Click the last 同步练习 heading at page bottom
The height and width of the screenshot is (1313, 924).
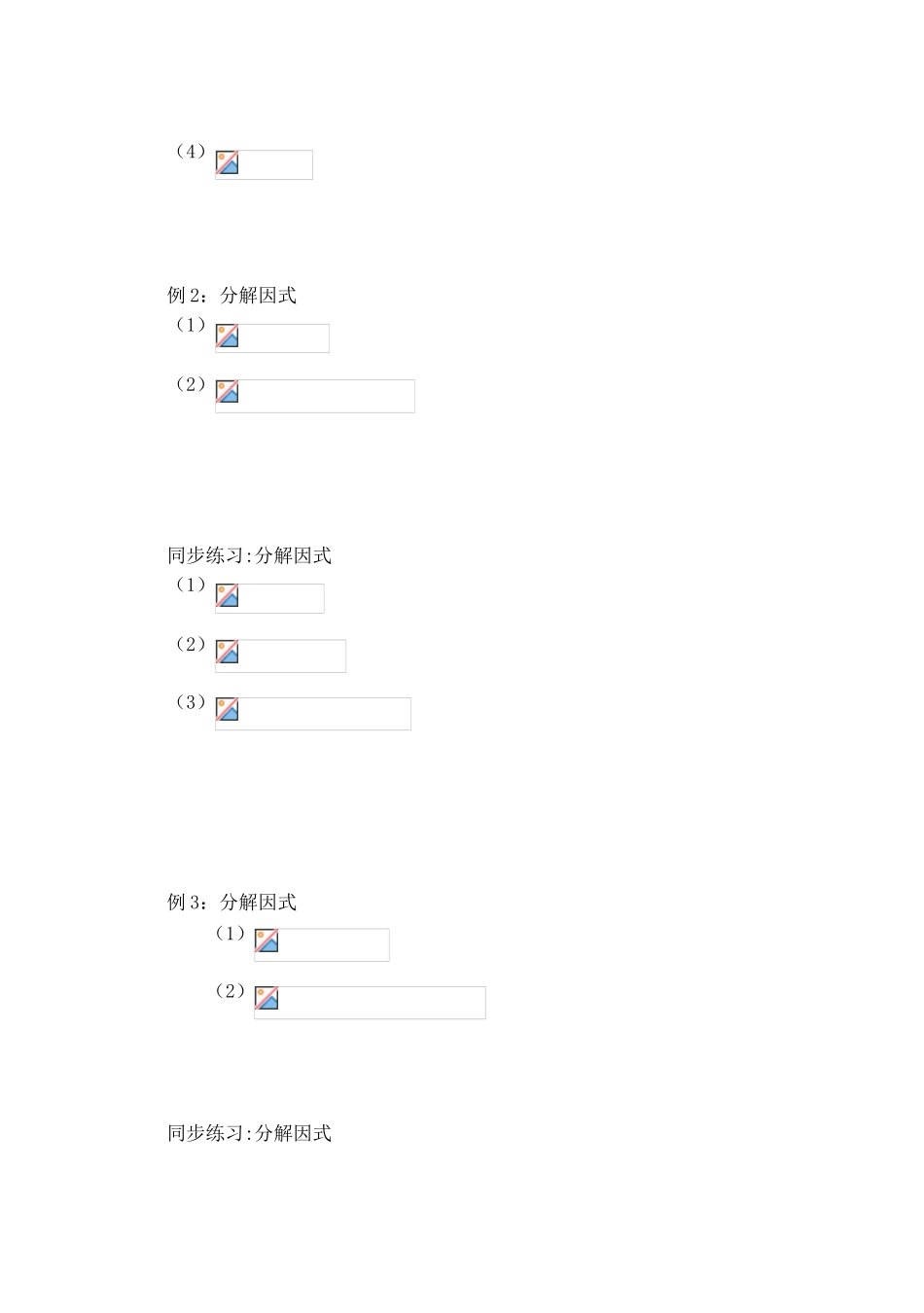point(249,1133)
